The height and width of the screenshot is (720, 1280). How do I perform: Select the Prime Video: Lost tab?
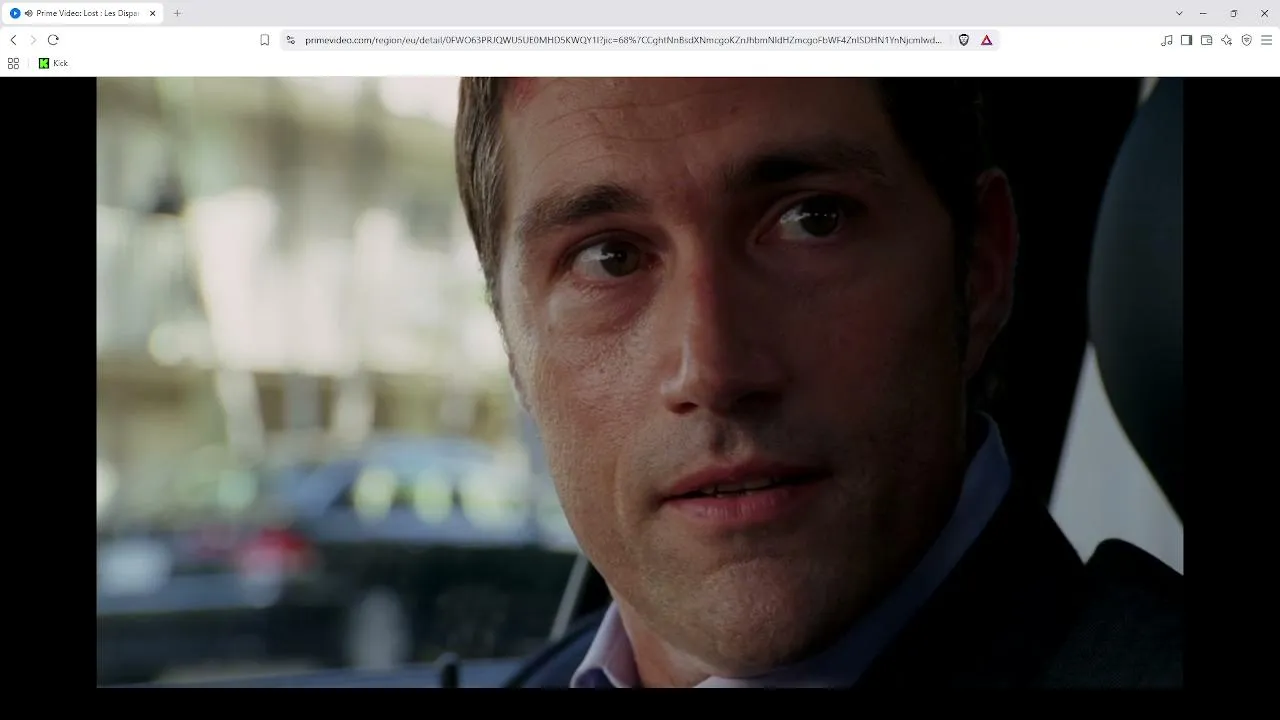tap(84, 13)
